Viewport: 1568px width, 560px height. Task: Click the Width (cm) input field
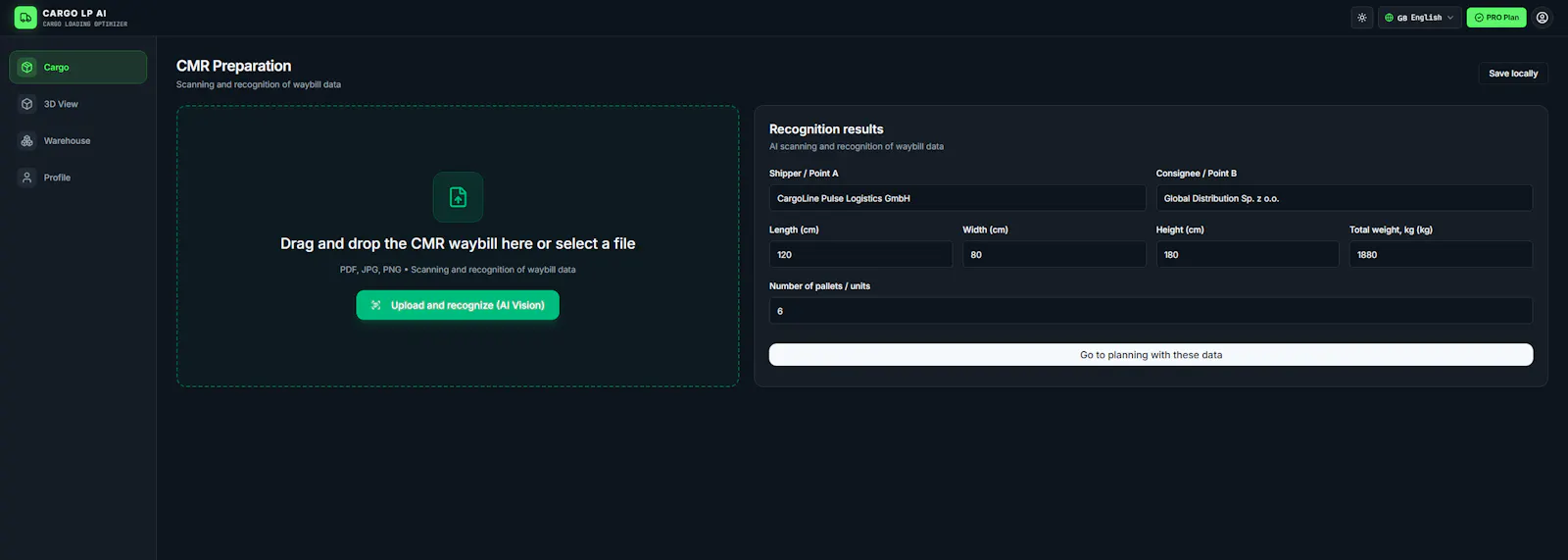pos(1054,254)
